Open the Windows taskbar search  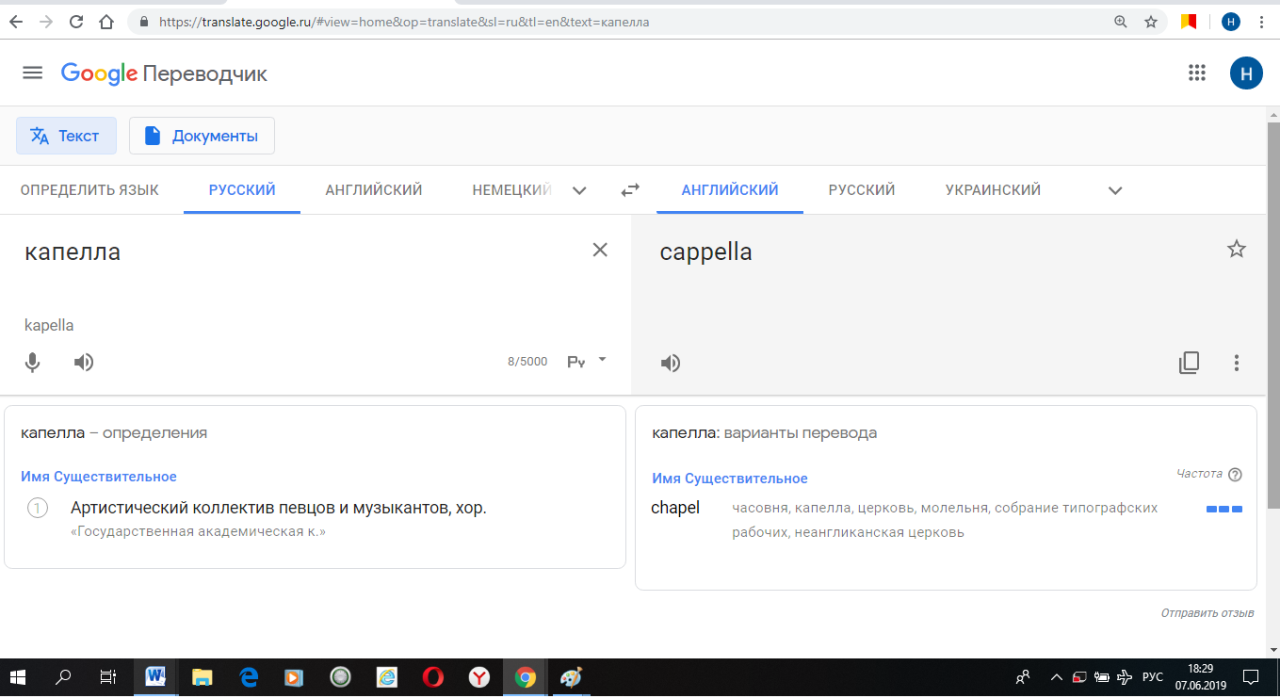(63, 677)
